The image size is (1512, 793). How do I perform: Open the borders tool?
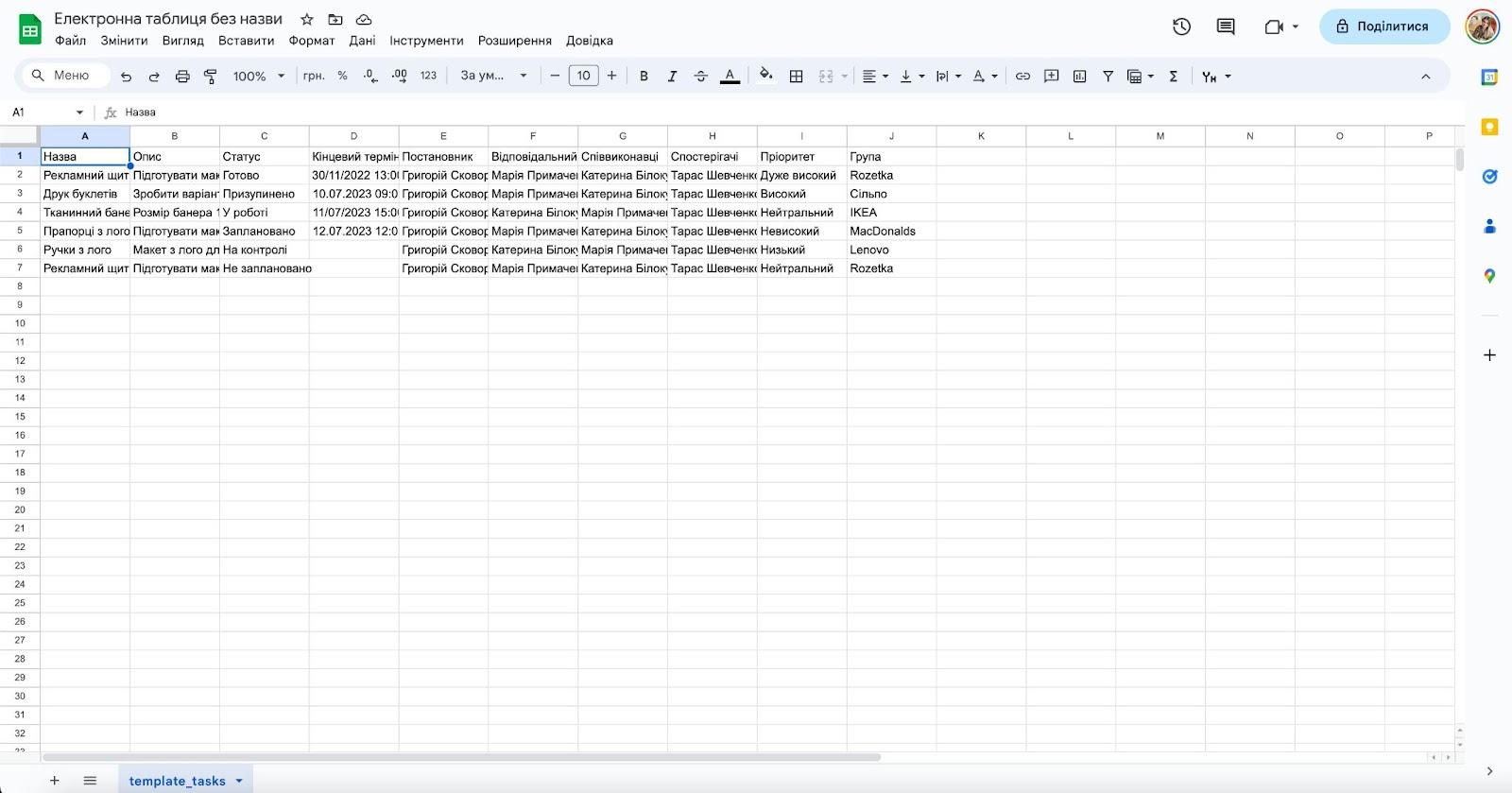(x=797, y=77)
